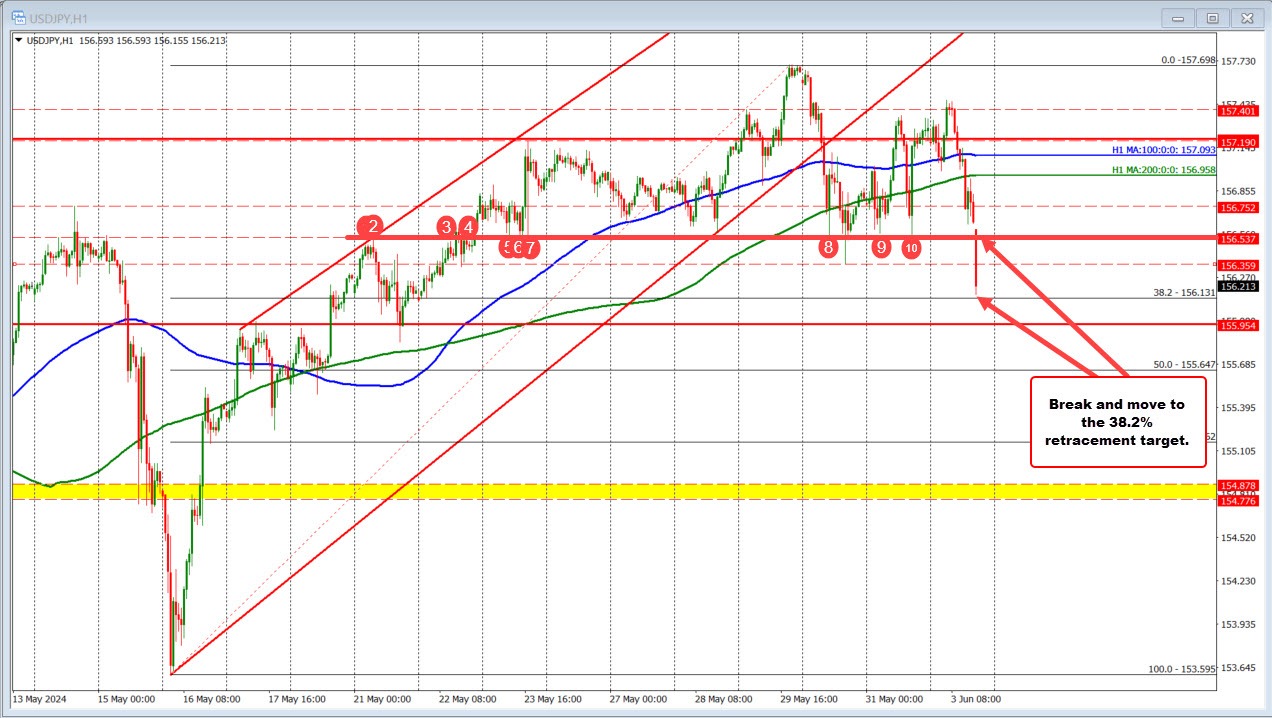Select the 156.537 red price label
Viewport: 1272px width, 718px height.
tap(1238, 239)
